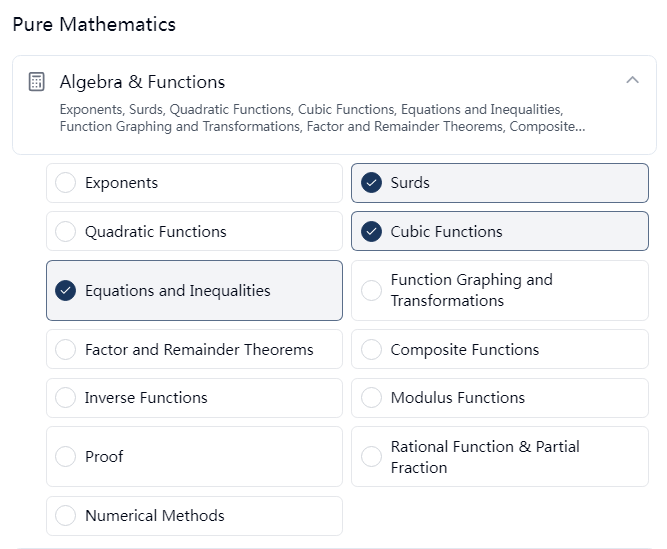667x549 pixels.
Task: Deselect the Cubic Functions checkmark
Action: [371, 231]
